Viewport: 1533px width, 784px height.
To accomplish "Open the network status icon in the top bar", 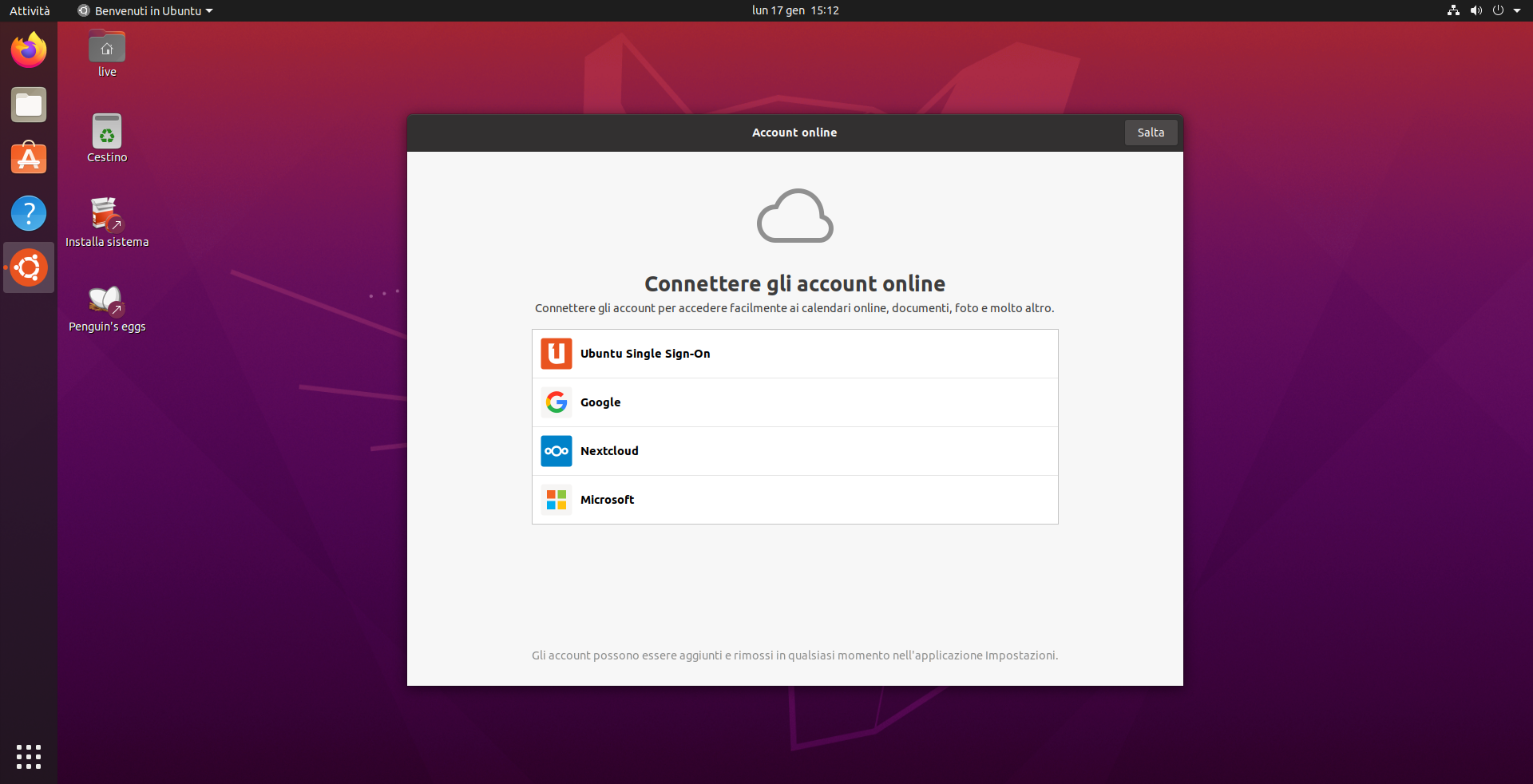I will tap(1453, 10).
